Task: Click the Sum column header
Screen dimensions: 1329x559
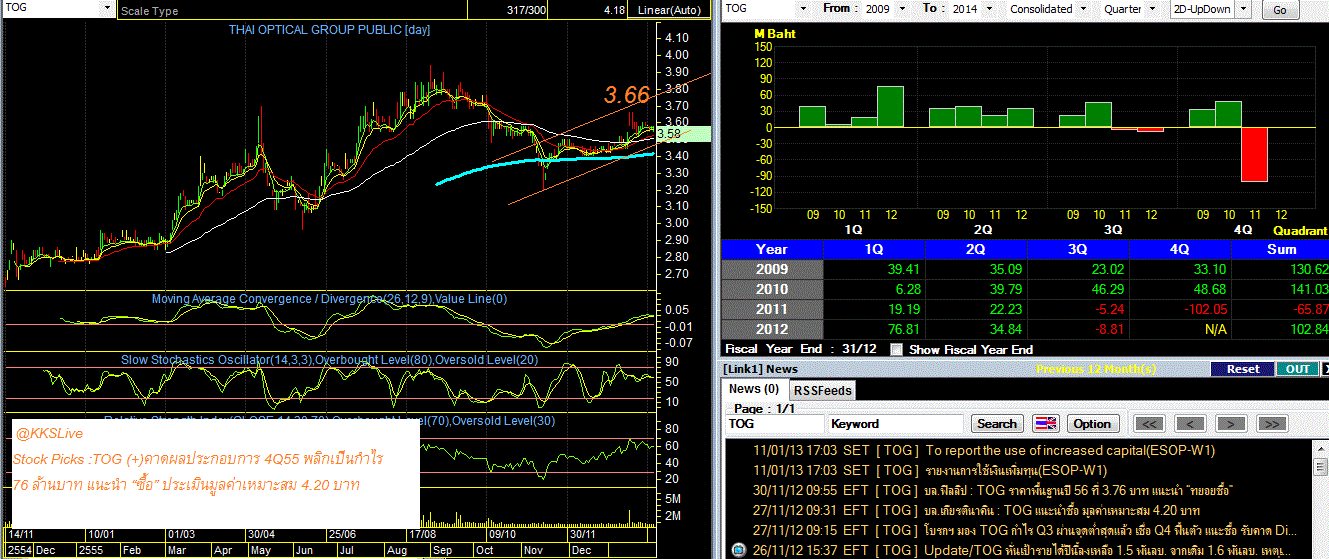Action: point(1280,250)
